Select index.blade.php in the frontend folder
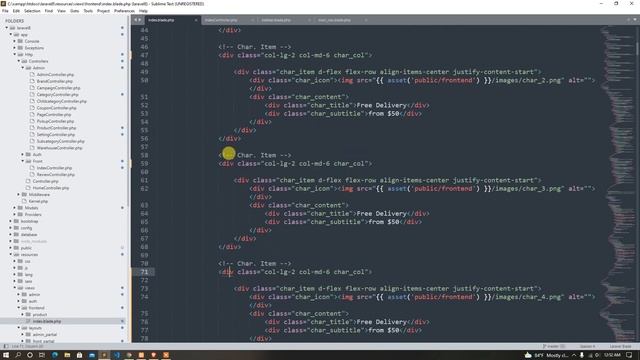Image resolution: width=640 pixels, height=360 pixels. click(47, 321)
